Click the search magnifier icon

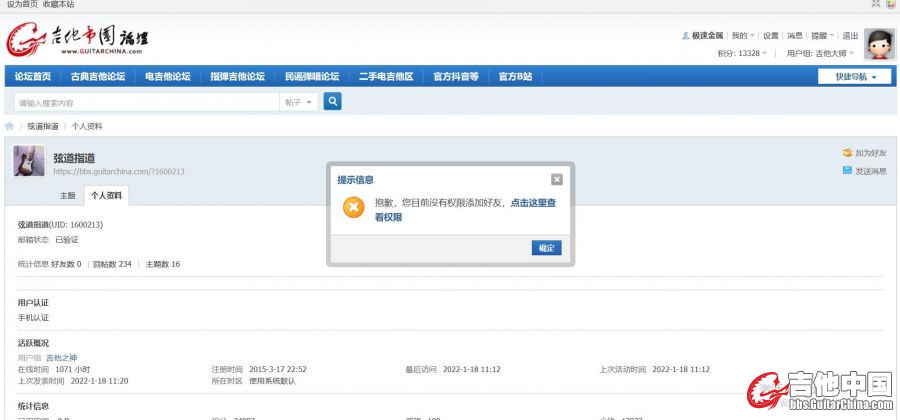(x=333, y=101)
